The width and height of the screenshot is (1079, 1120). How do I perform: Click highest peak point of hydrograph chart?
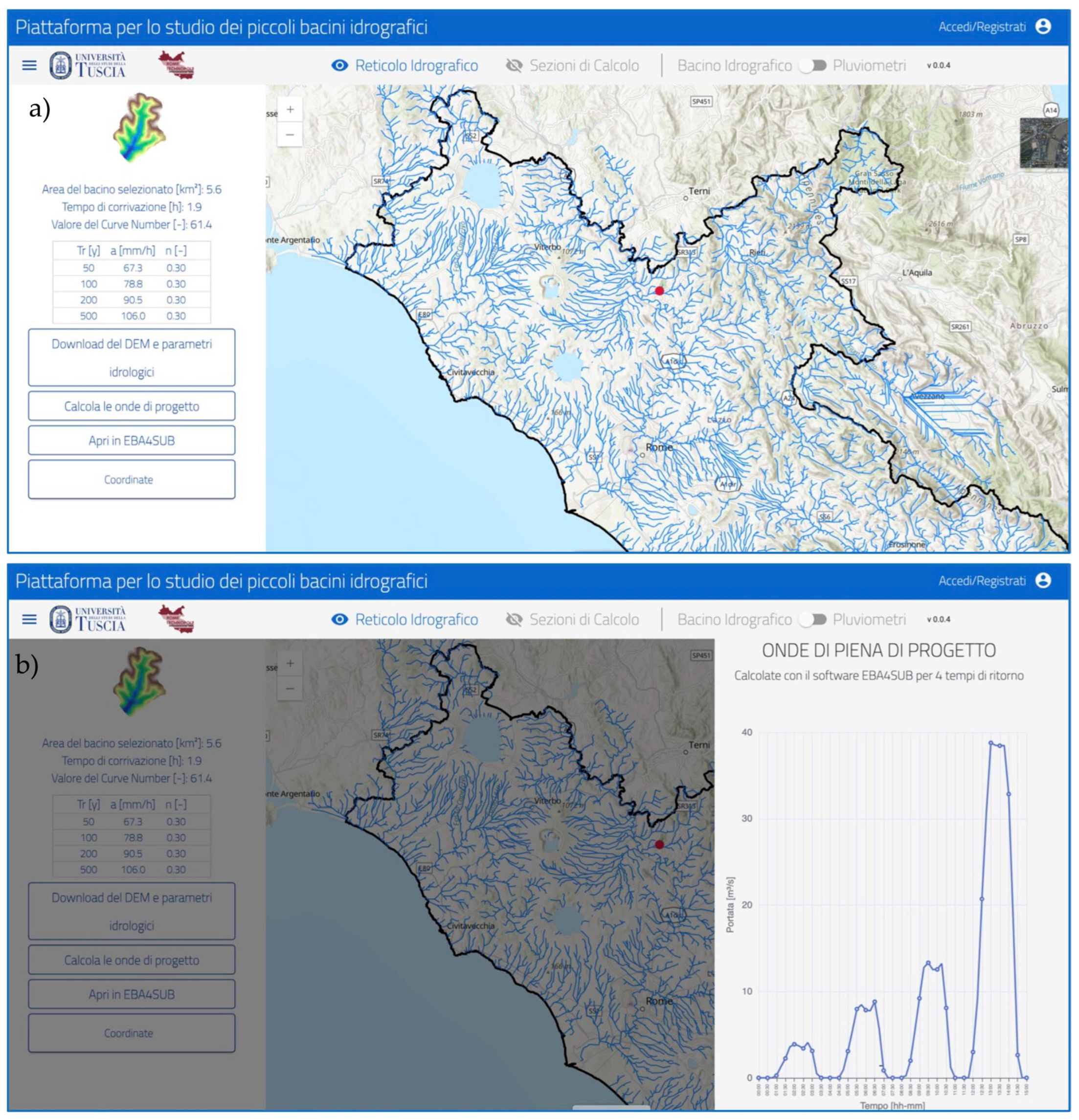coord(991,743)
